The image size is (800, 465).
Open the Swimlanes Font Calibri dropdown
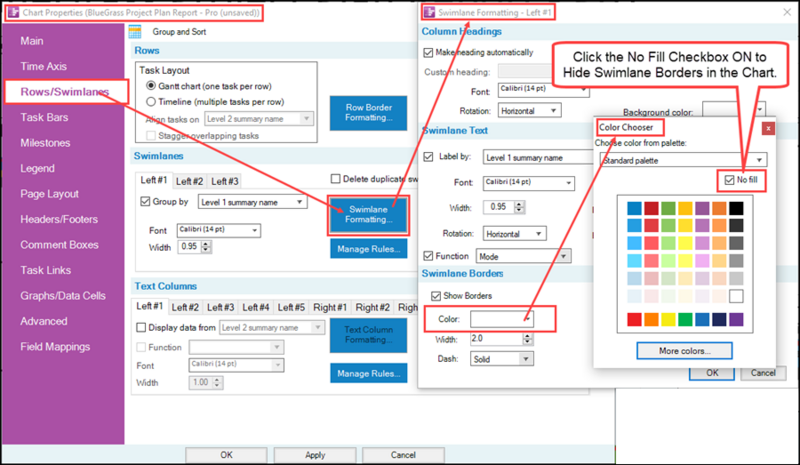pyautogui.click(x=219, y=230)
